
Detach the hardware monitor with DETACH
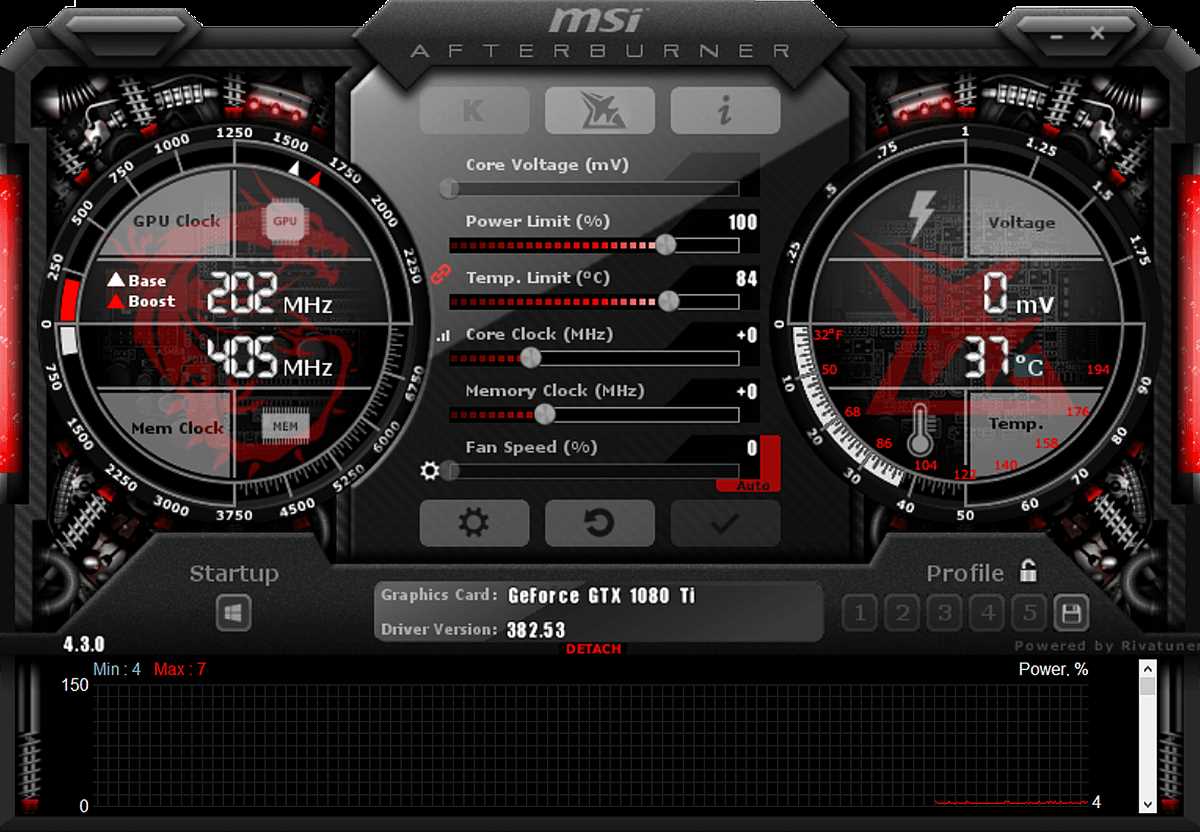[x=594, y=649]
